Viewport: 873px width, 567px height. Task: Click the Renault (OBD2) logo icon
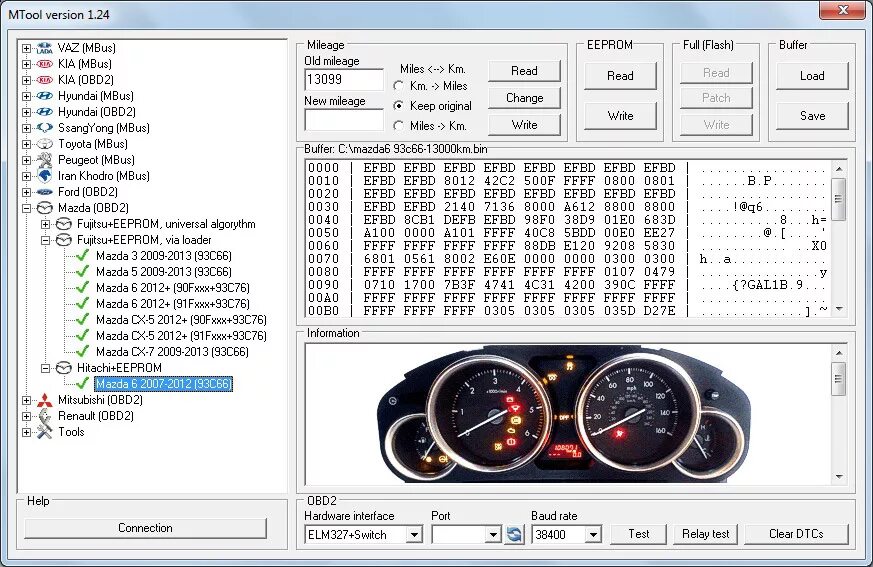45,416
